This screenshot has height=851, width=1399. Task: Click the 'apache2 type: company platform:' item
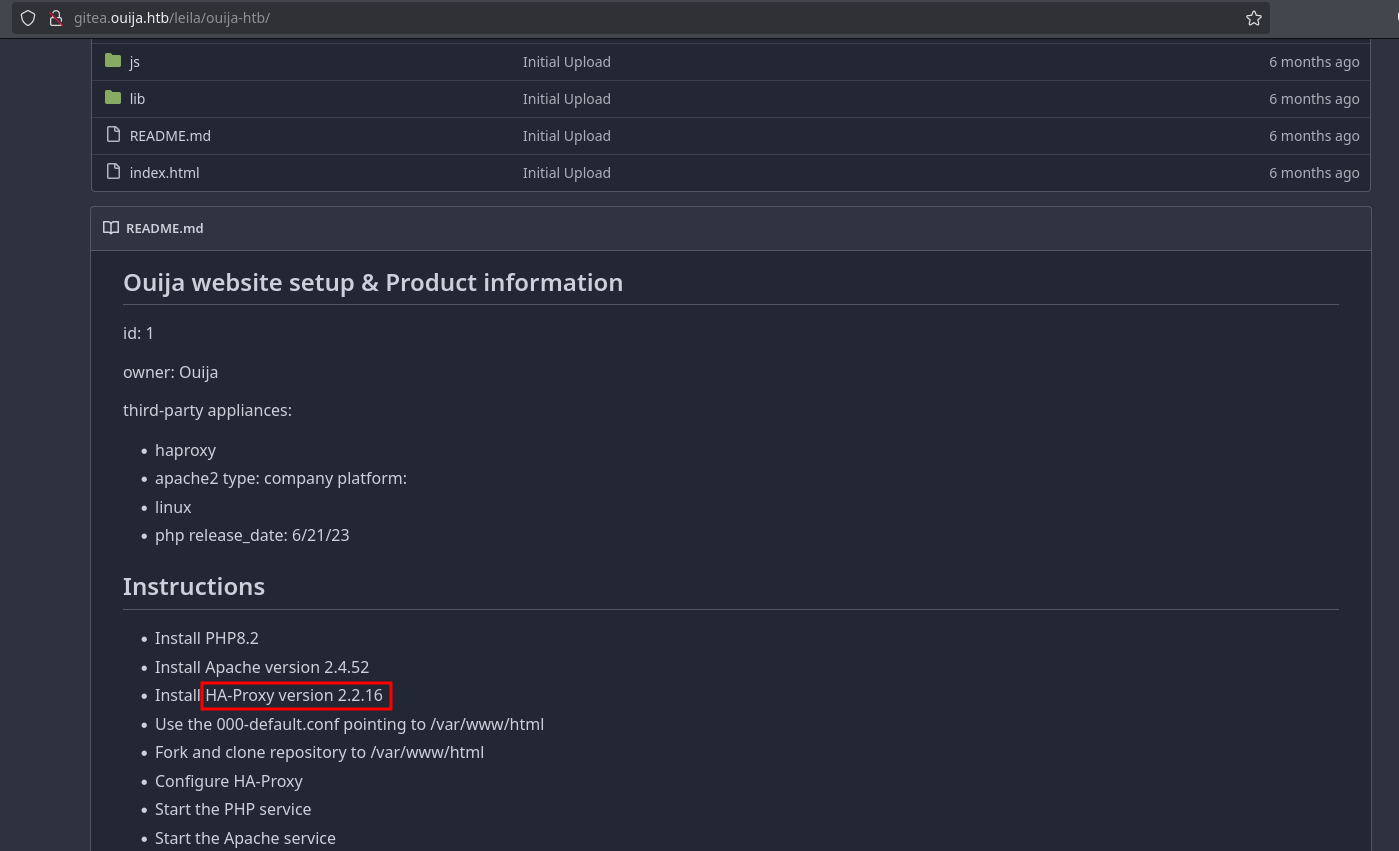[281, 478]
